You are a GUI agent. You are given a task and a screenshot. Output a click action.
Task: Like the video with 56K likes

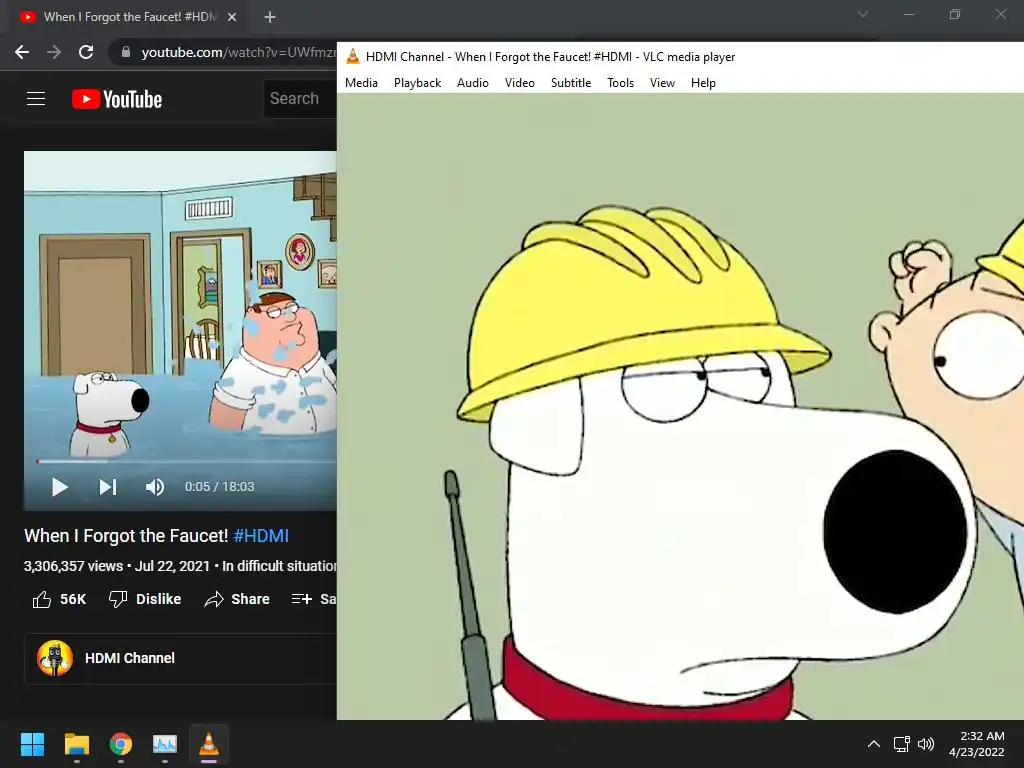pos(59,599)
